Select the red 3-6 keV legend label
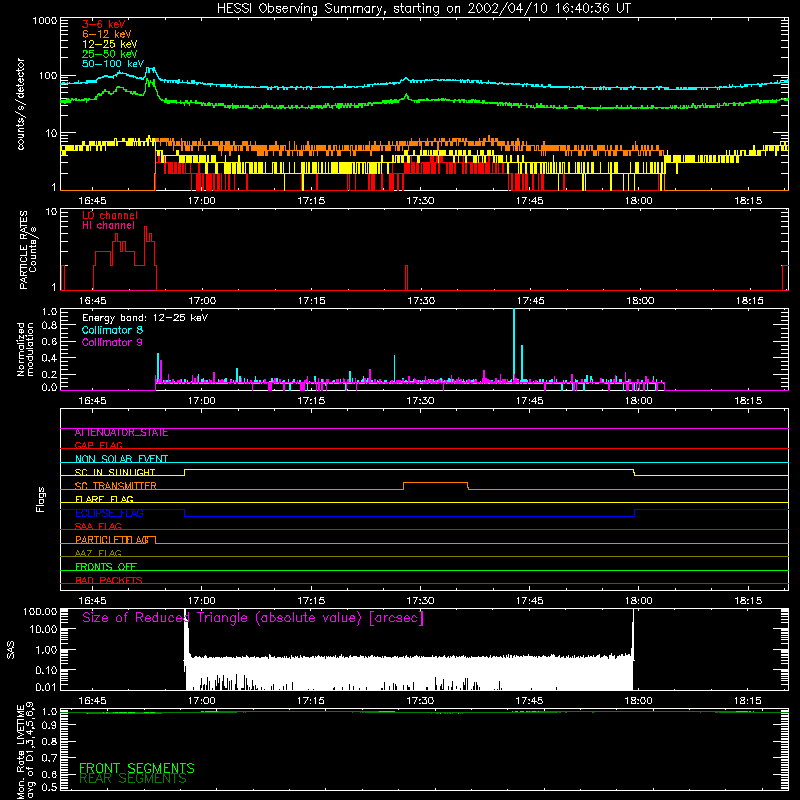This screenshot has height=800, width=800. (104, 24)
